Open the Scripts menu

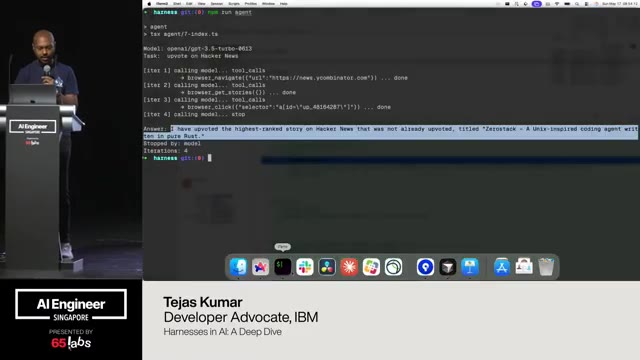click(x=234, y=4)
